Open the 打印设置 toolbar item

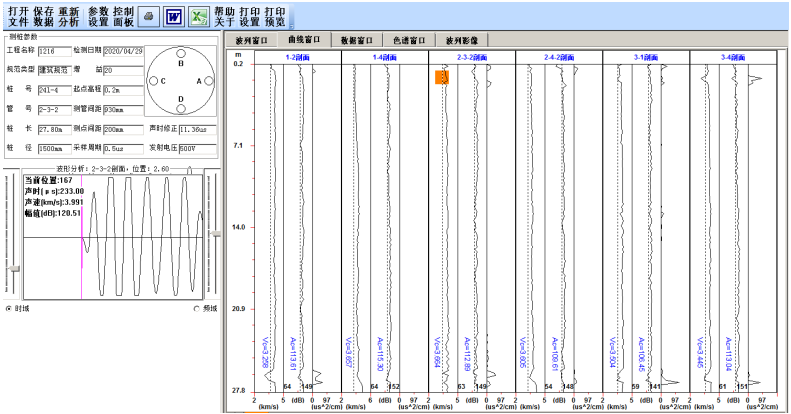(250, 17)
